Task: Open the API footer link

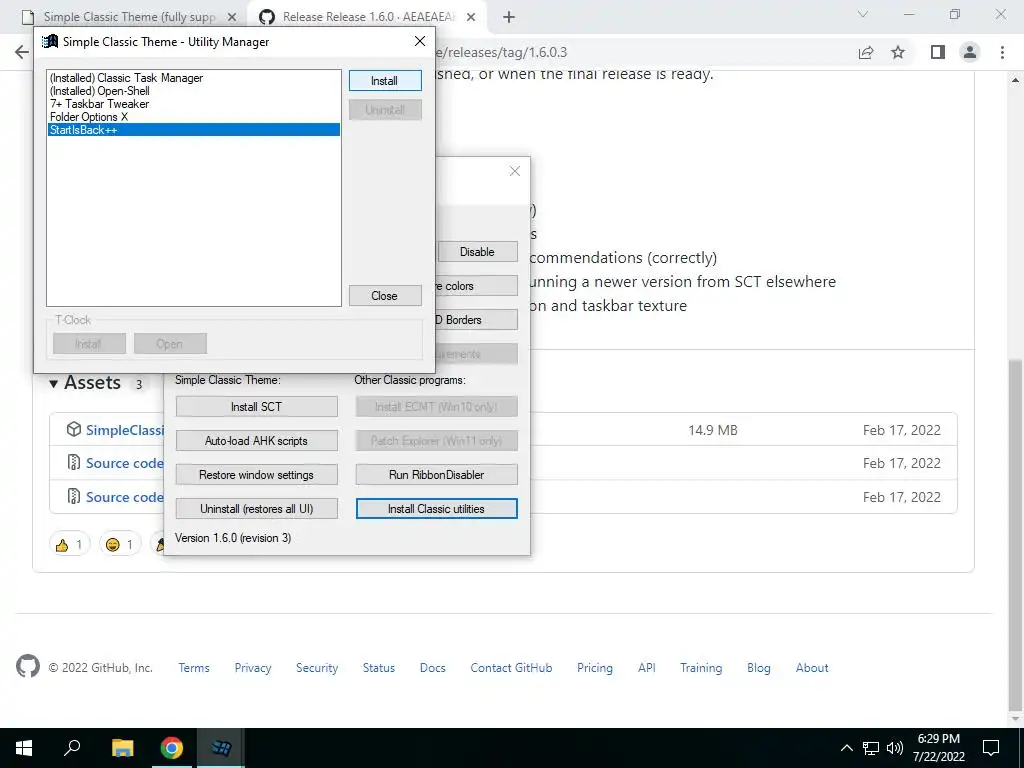Action: 647,668
